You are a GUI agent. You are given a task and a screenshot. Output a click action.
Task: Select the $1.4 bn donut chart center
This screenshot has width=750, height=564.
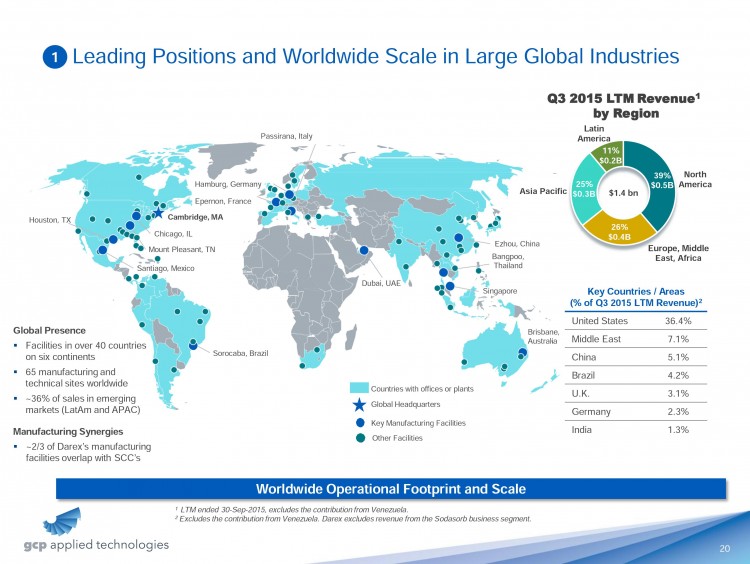click(625, 192)
